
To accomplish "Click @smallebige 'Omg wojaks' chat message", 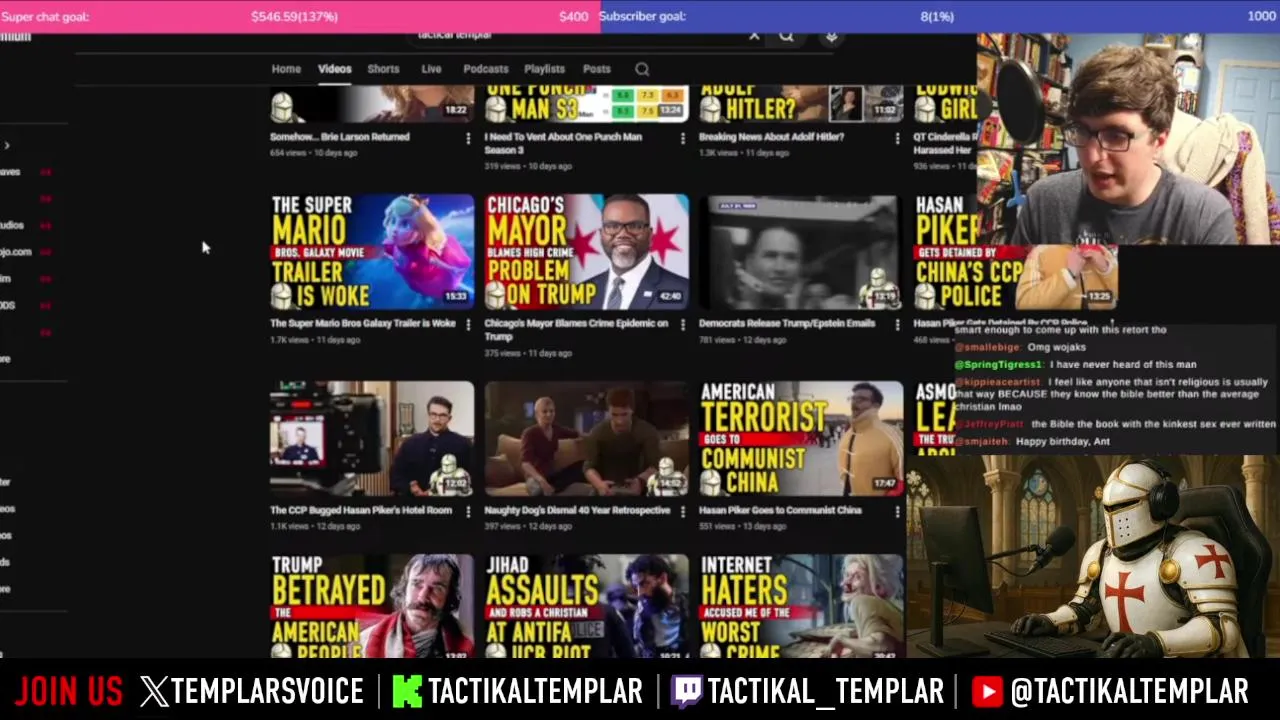I will click(x=1020, y=347).
